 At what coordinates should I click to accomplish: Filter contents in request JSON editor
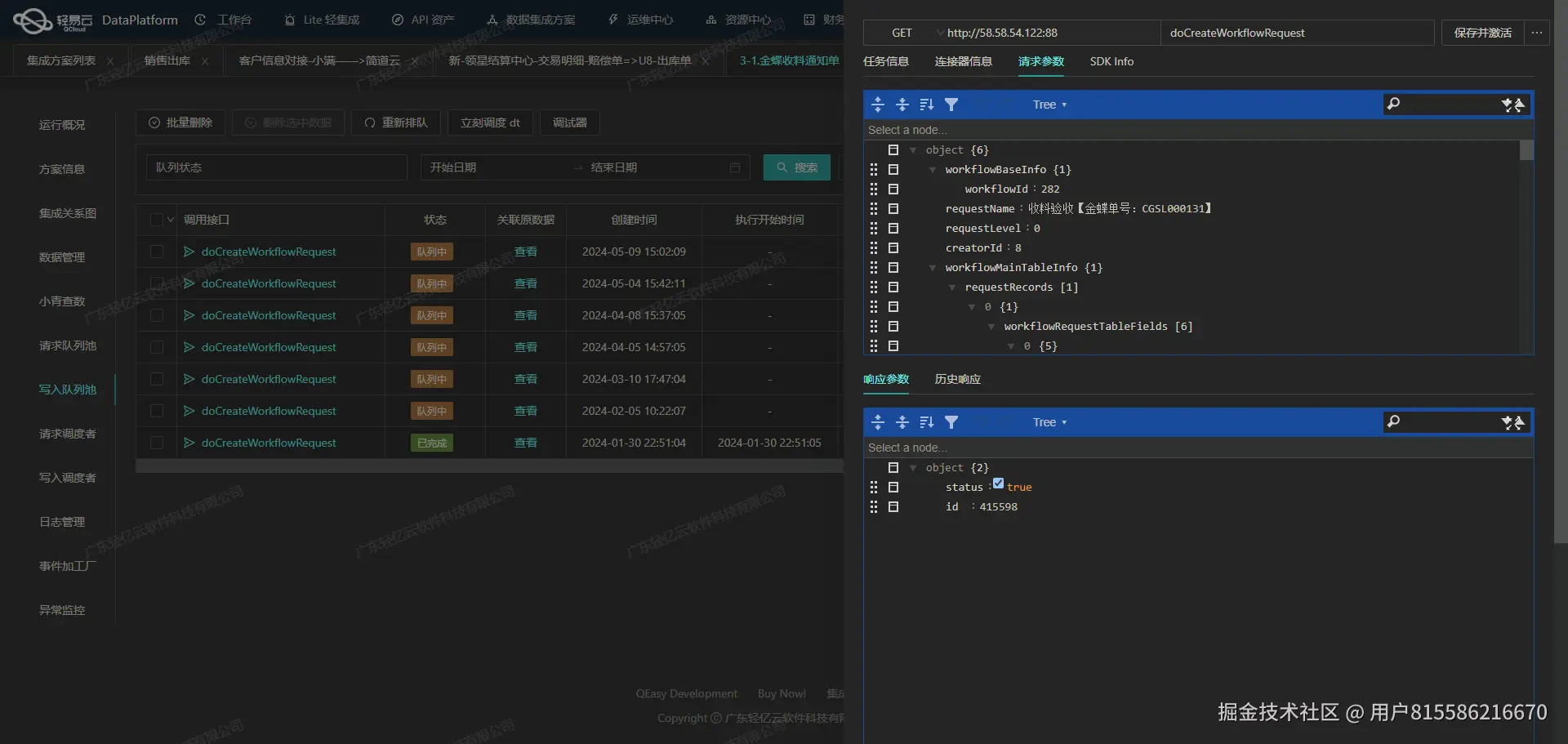951,105
